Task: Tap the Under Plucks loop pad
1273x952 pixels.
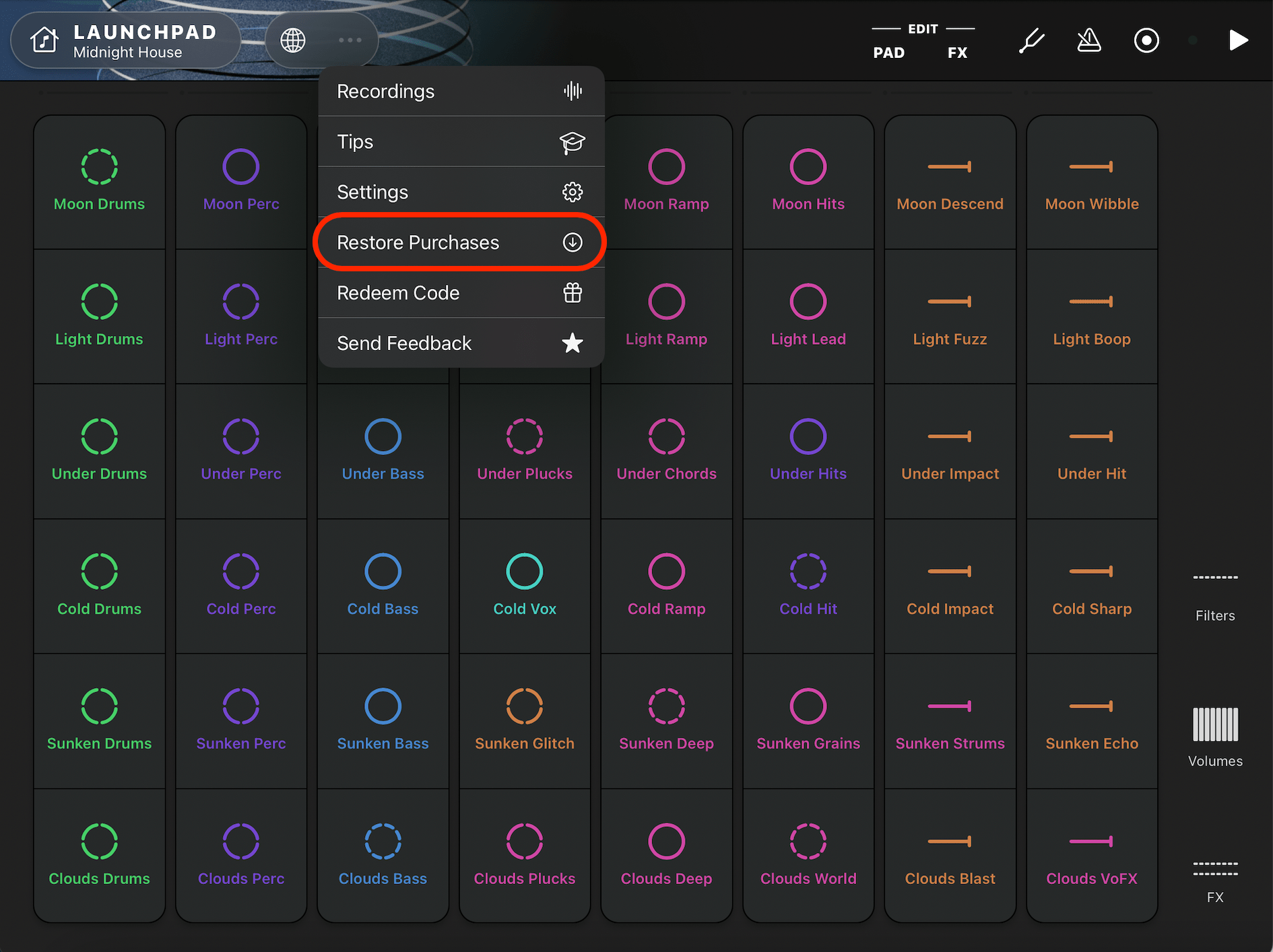Action: [525, 451]
